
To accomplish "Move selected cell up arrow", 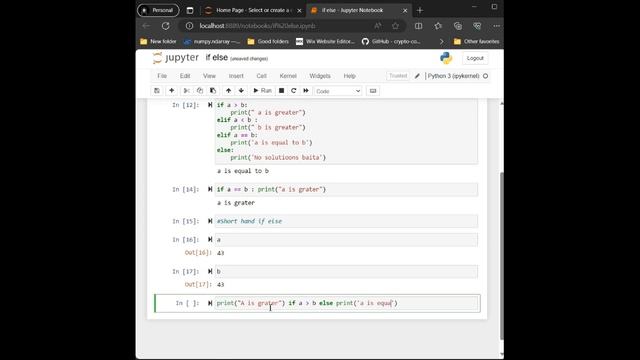I will pyautogui.click(x=228, y=91).
